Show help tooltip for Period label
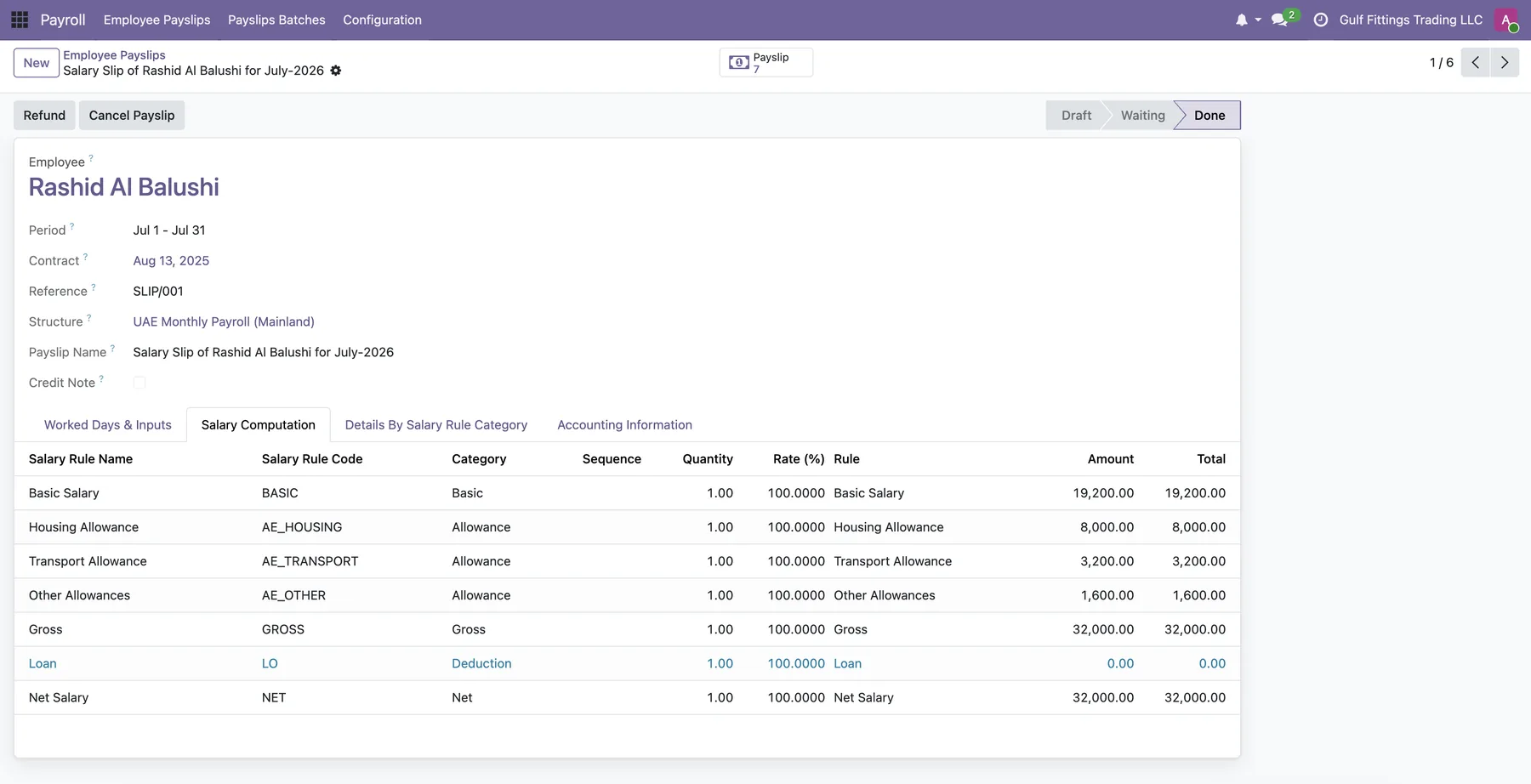Screen dimensions: 1531x784 coord(72,226)
